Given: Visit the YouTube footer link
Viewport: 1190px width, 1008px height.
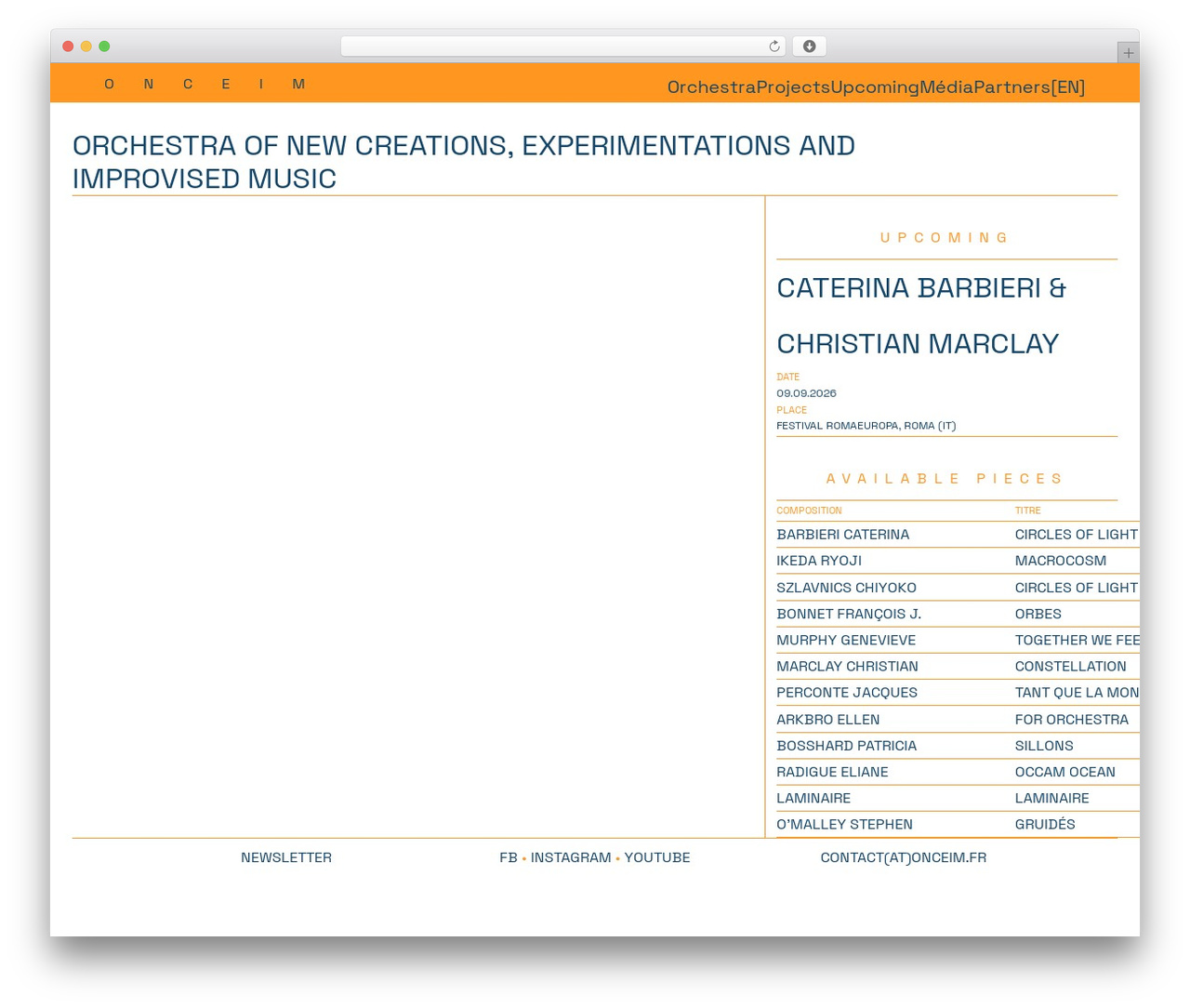Looking at the screenshot, I should click(657, 857).
